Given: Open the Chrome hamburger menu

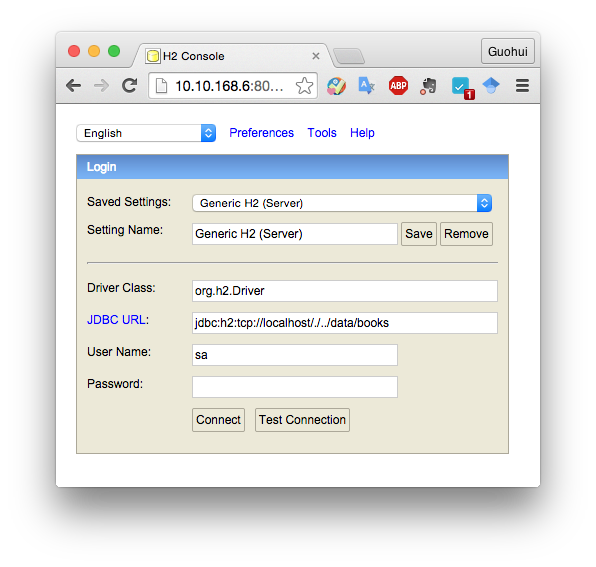Looking at the screenshot, I should [x=522, y=86].
